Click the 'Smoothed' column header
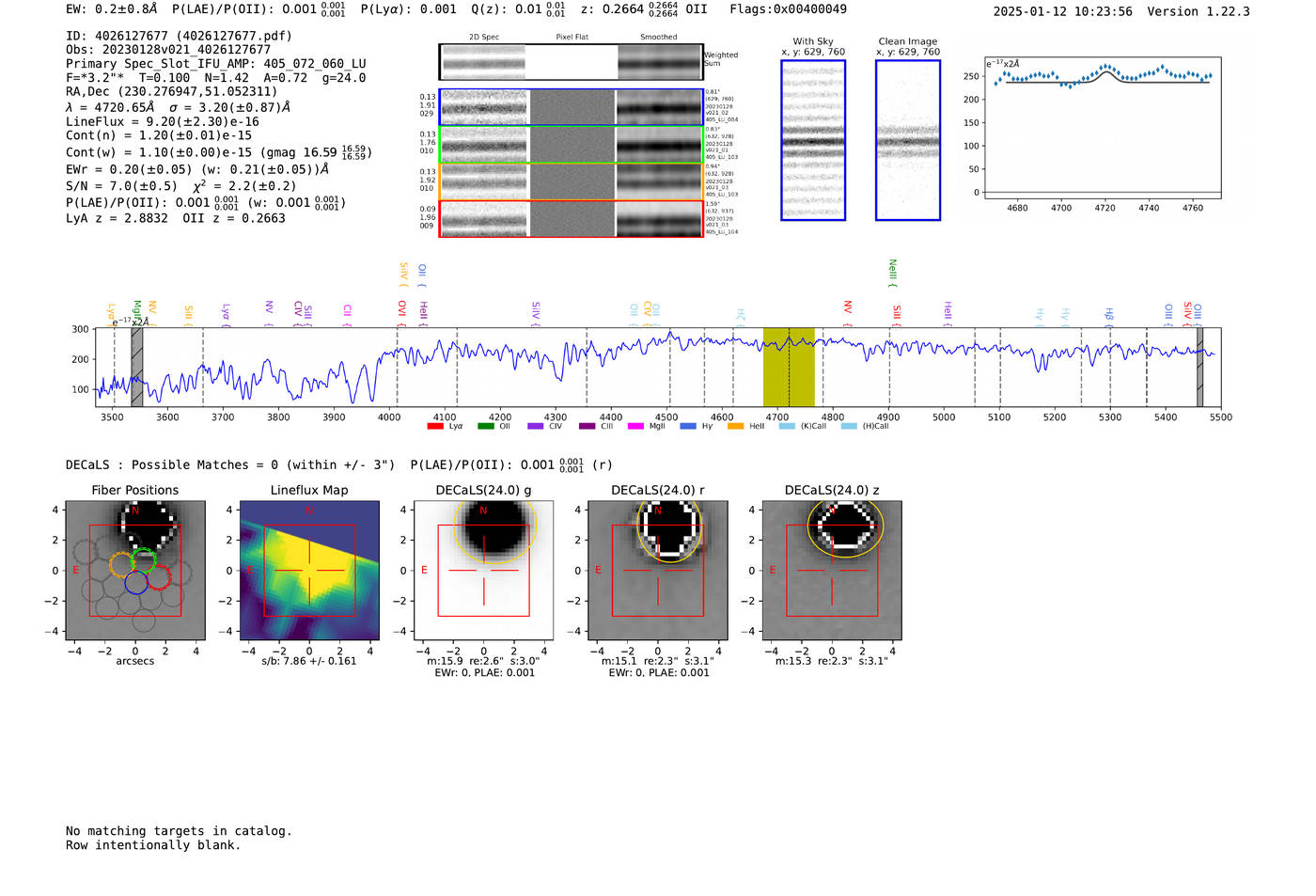 (659, 38)
